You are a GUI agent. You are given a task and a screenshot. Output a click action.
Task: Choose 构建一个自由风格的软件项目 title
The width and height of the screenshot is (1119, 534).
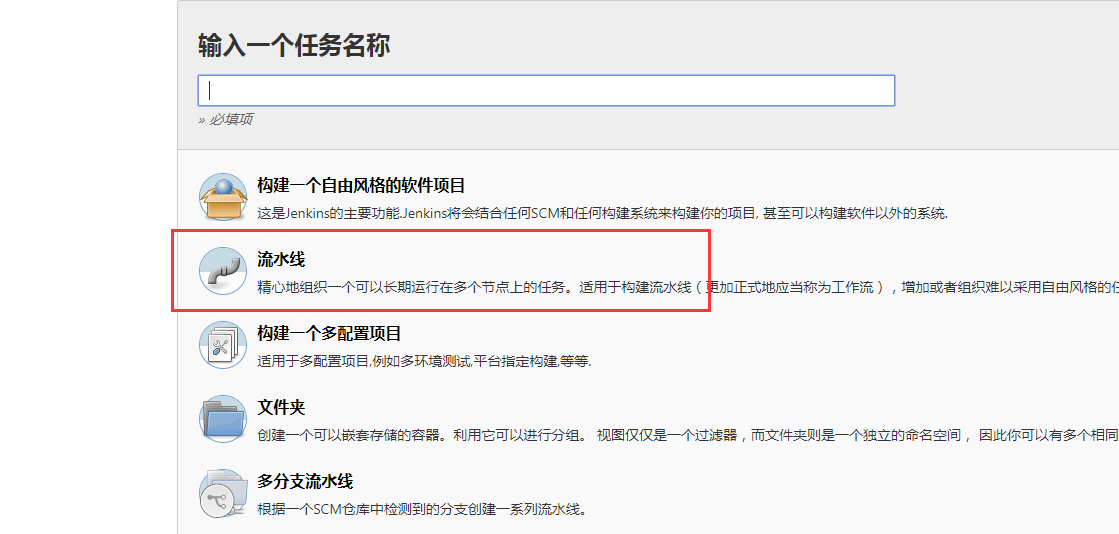tap(361, 186)
